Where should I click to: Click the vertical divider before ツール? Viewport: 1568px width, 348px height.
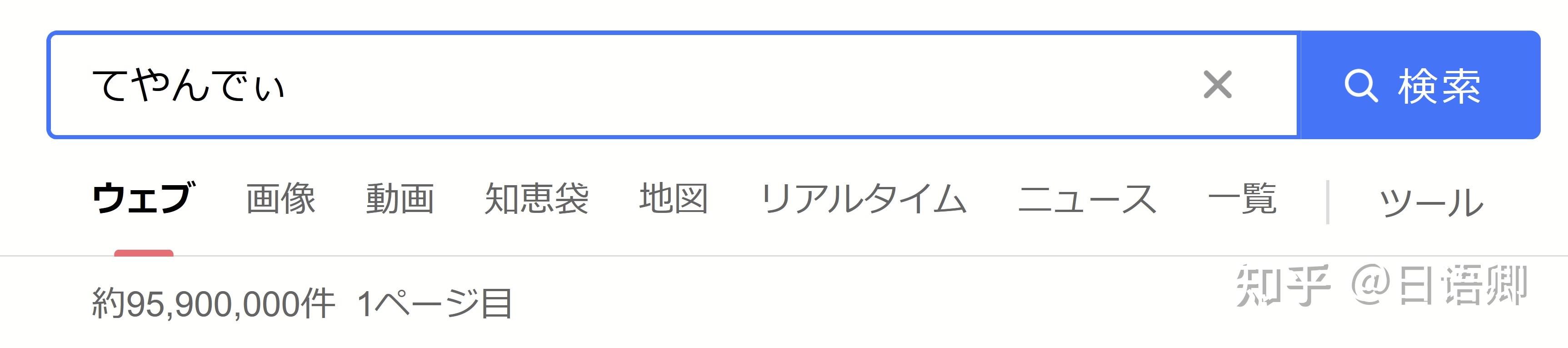(x=1328, y=202)
